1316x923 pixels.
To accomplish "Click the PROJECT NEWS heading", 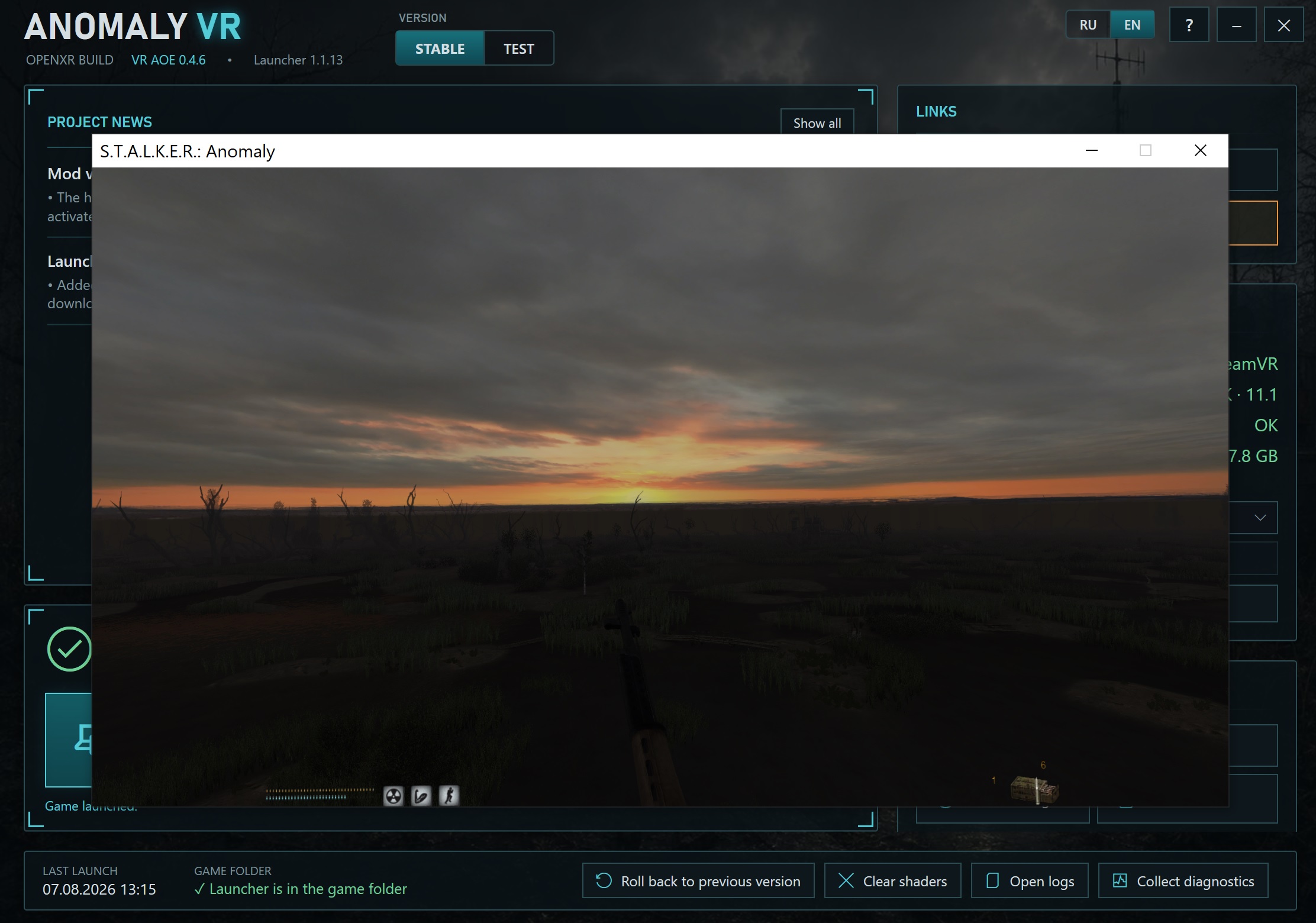I will [99, 122].
